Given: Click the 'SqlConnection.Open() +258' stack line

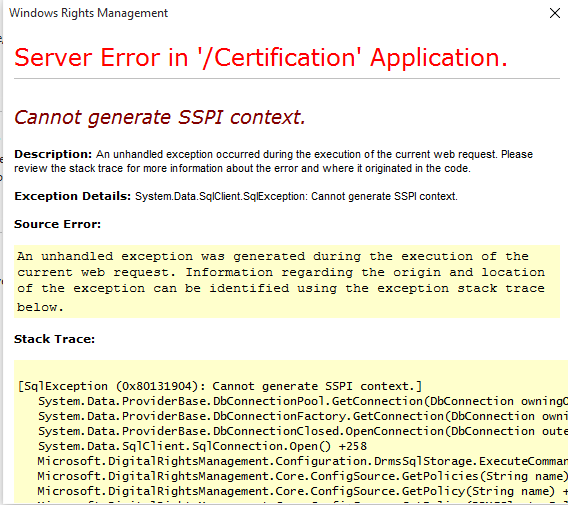Looking at the screenshot, I should [x=202, y=446].
